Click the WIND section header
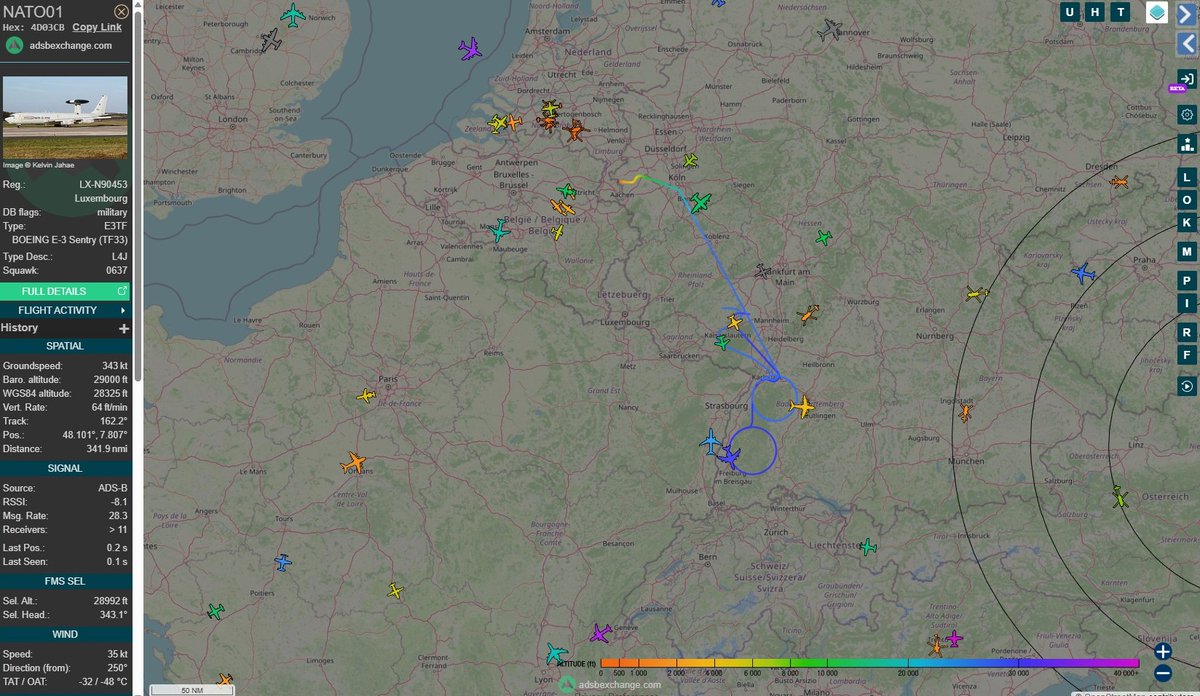This screenshot has height=696, width=1200. tap(65, 634)
